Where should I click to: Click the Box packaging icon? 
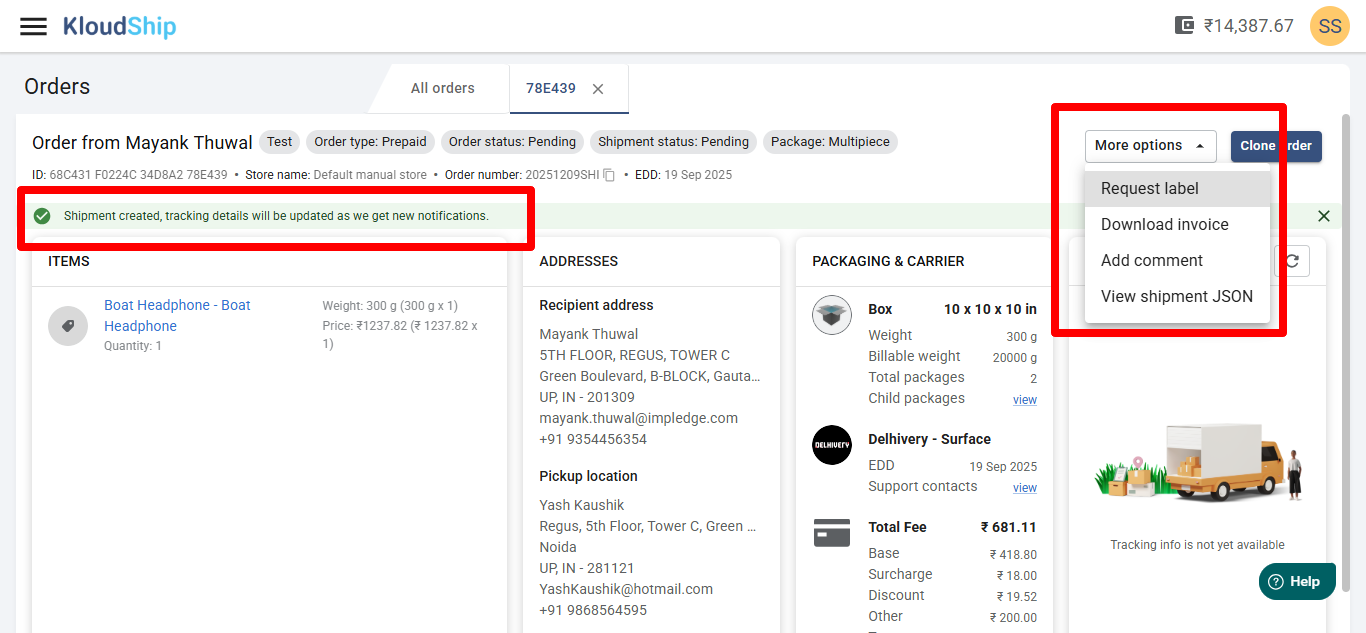[832, 315]
